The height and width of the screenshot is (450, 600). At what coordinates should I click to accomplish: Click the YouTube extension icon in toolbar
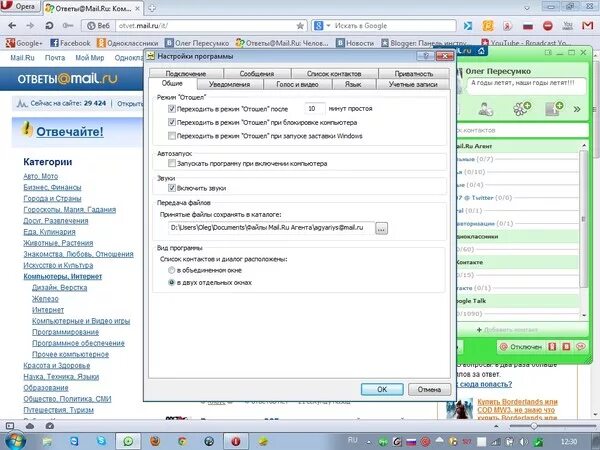(568, 26)
